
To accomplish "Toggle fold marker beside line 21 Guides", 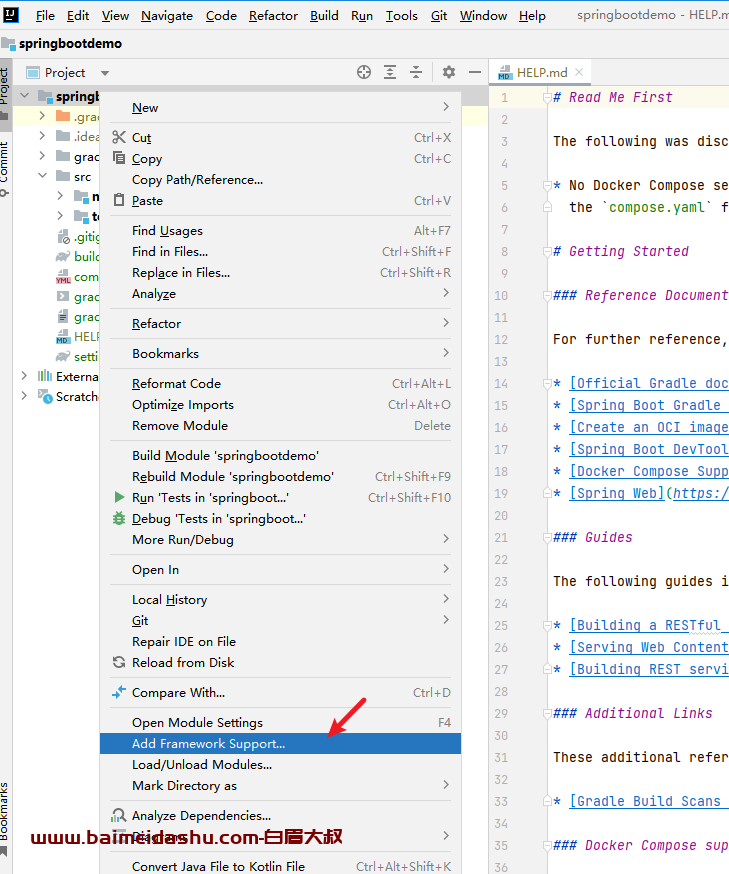I will 547,537.
